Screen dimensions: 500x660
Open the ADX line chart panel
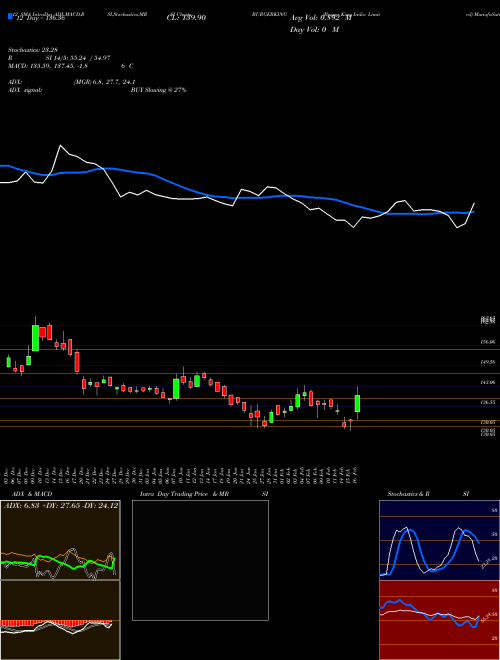pyautogui.click(x=60, y=540)
